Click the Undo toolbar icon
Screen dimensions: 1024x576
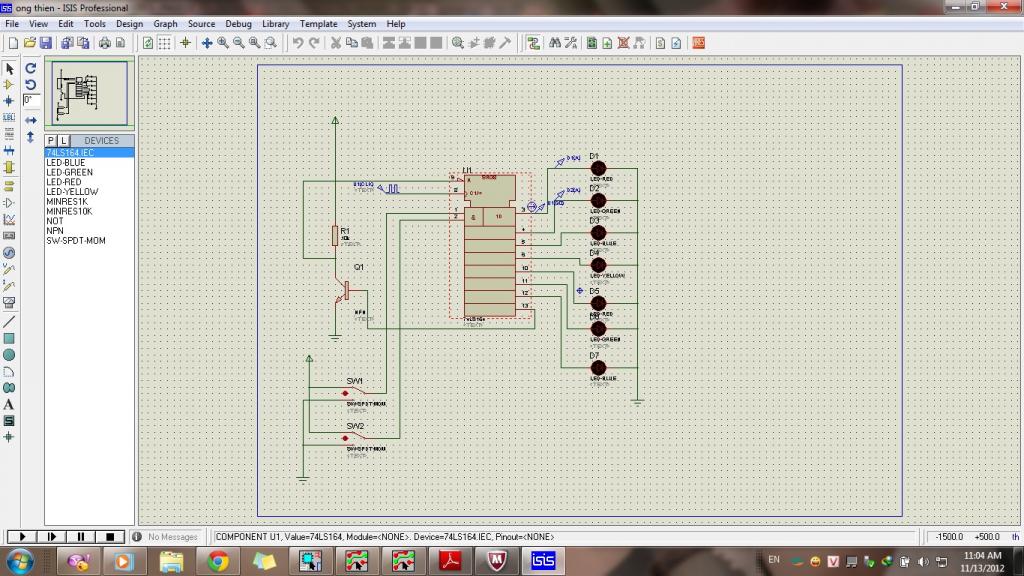click(x=297, y=43)
